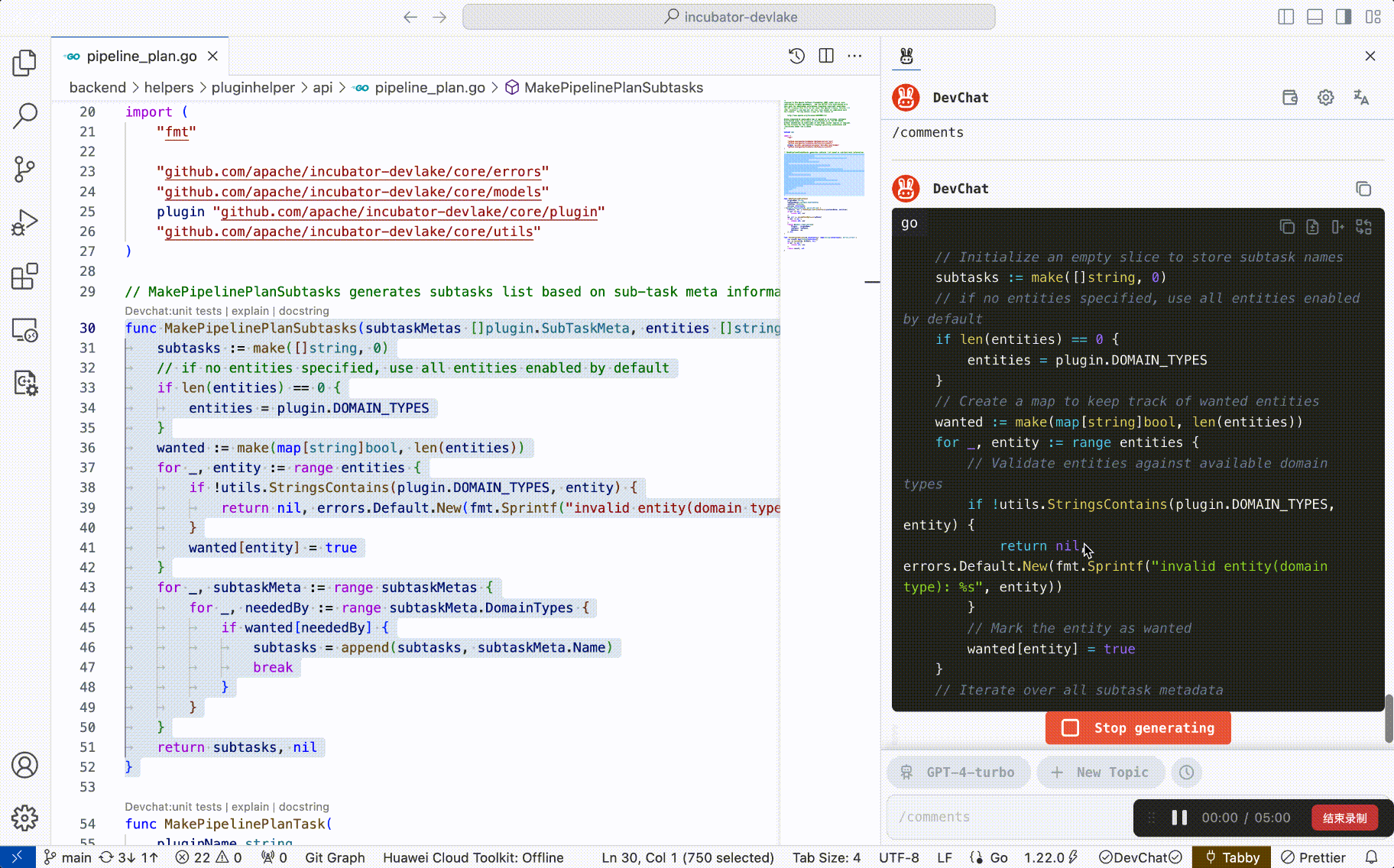Image resolution: width=1394 pixels, height=868 pixels.
Task: Open notifications bell in status bar
Action: [x=1372, y=857]
